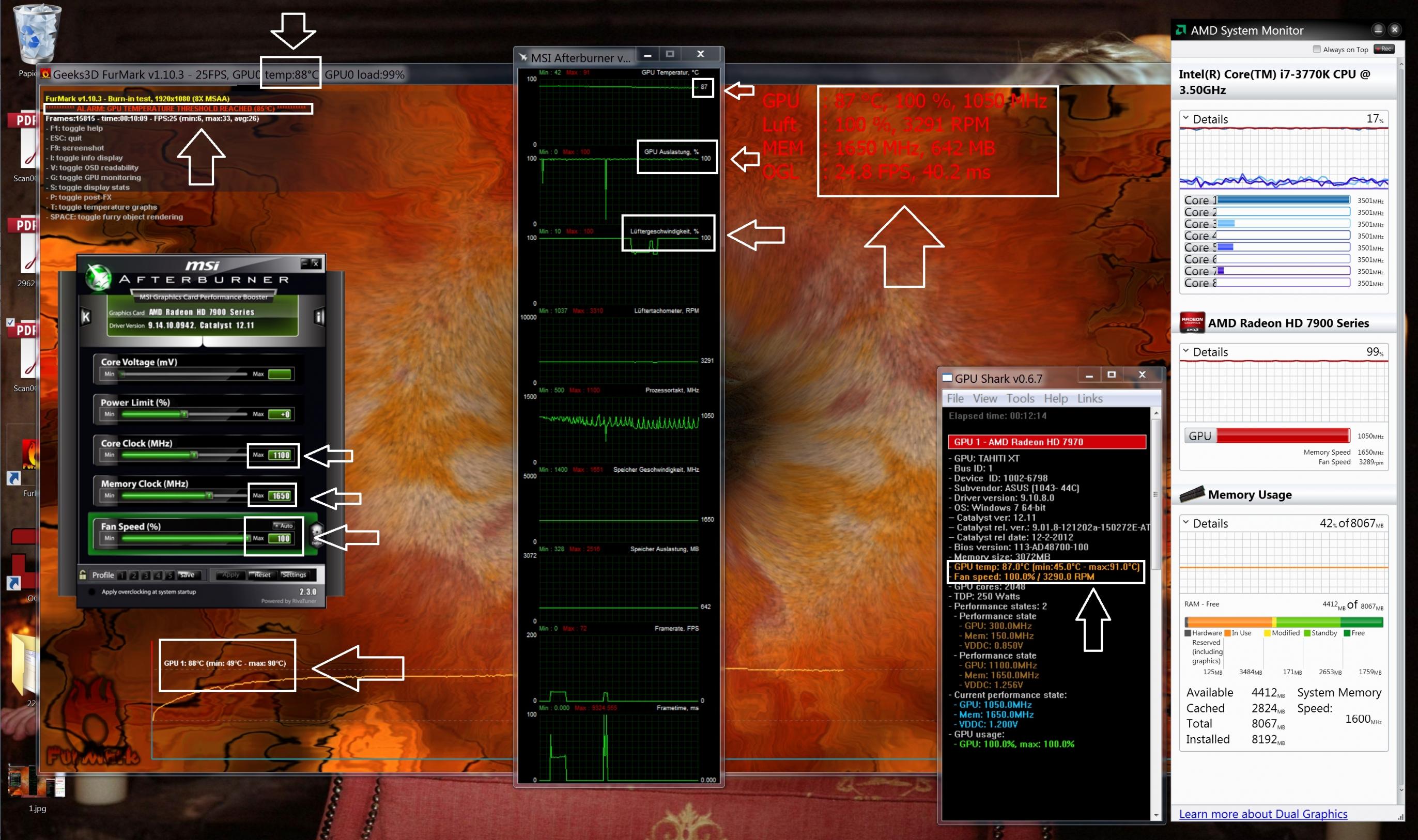Click the GPU 1 - AMD Radeon HD 7970 header

click(x=1046, y=442)
